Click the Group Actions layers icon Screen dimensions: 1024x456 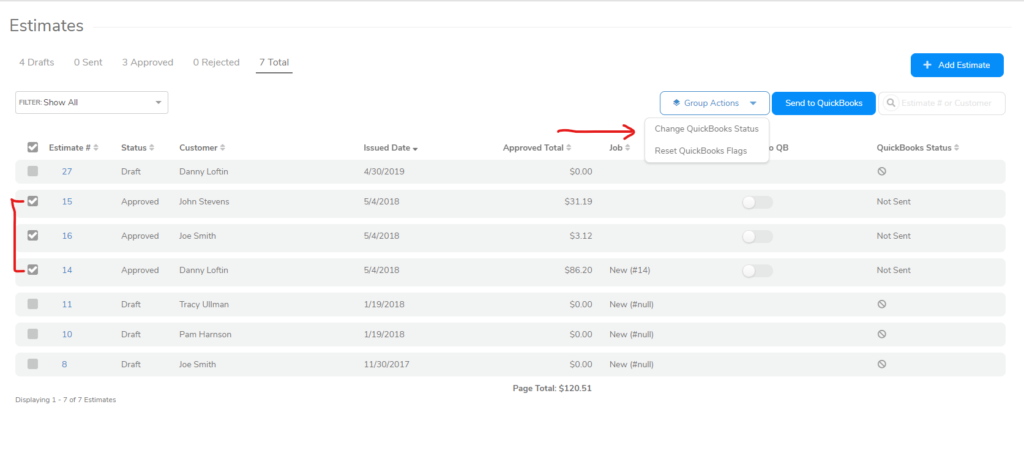[676, 103]
